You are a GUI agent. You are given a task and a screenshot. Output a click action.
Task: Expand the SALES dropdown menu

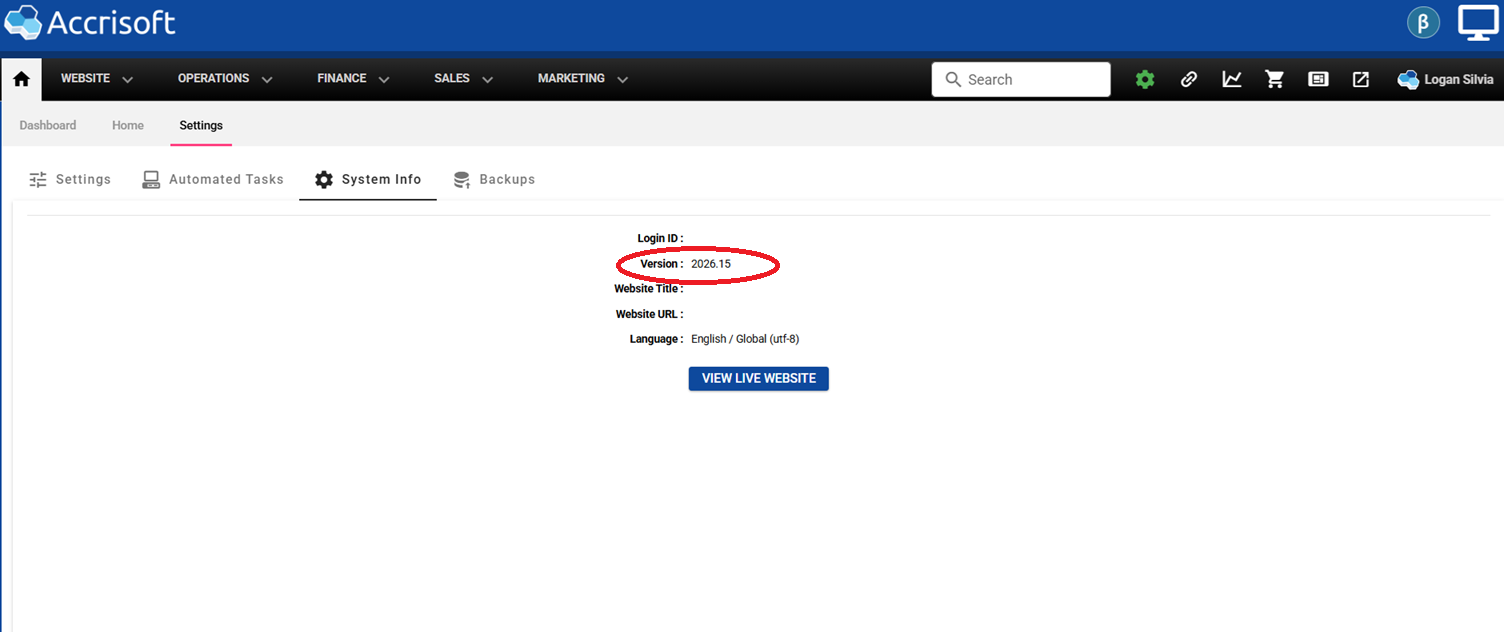[x=464, y=79]
